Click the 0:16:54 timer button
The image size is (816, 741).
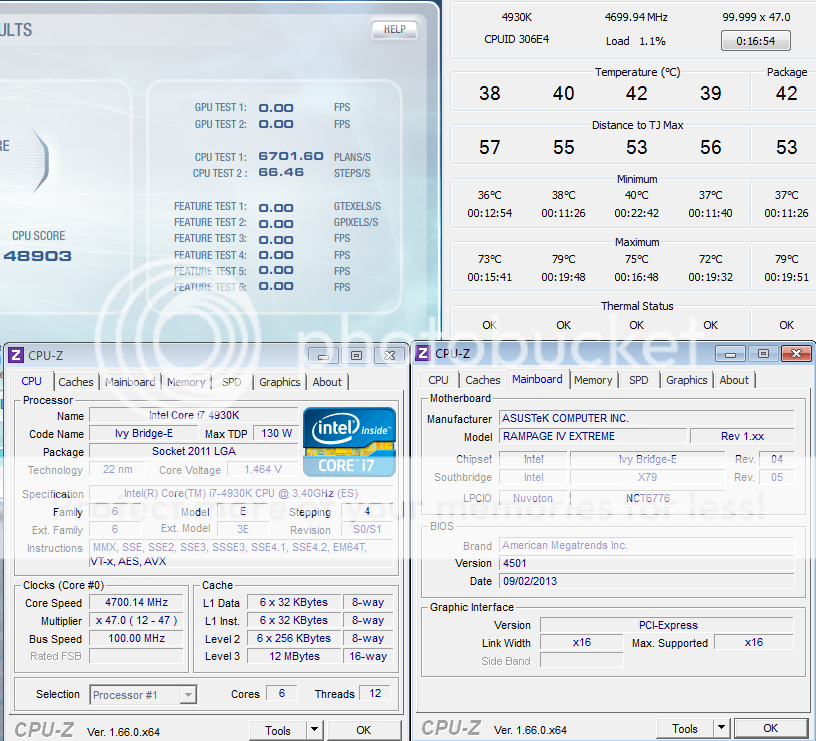(x=755, y=41)
